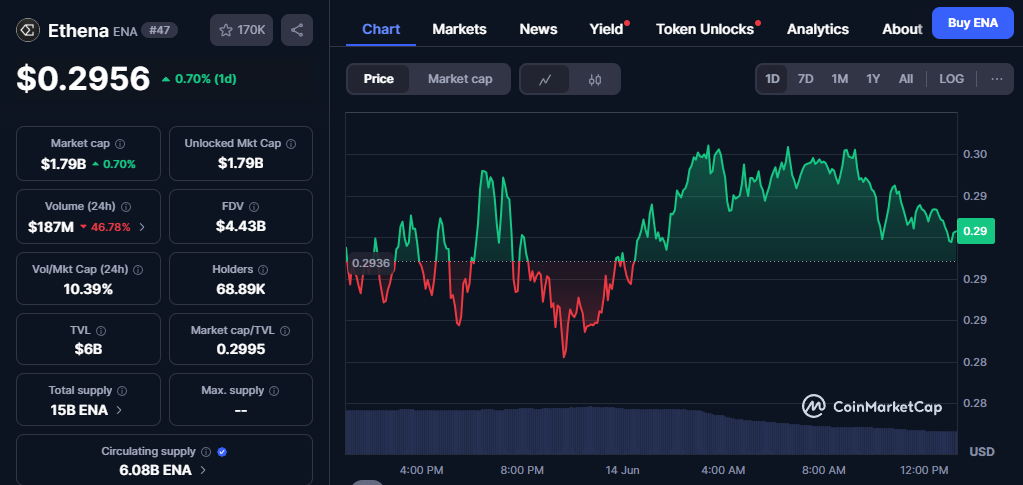This screenshot has width=1023, height=485.
Task: Click the 0.2995 Market cap/TVL value
Action: click(x=241, y=349)
